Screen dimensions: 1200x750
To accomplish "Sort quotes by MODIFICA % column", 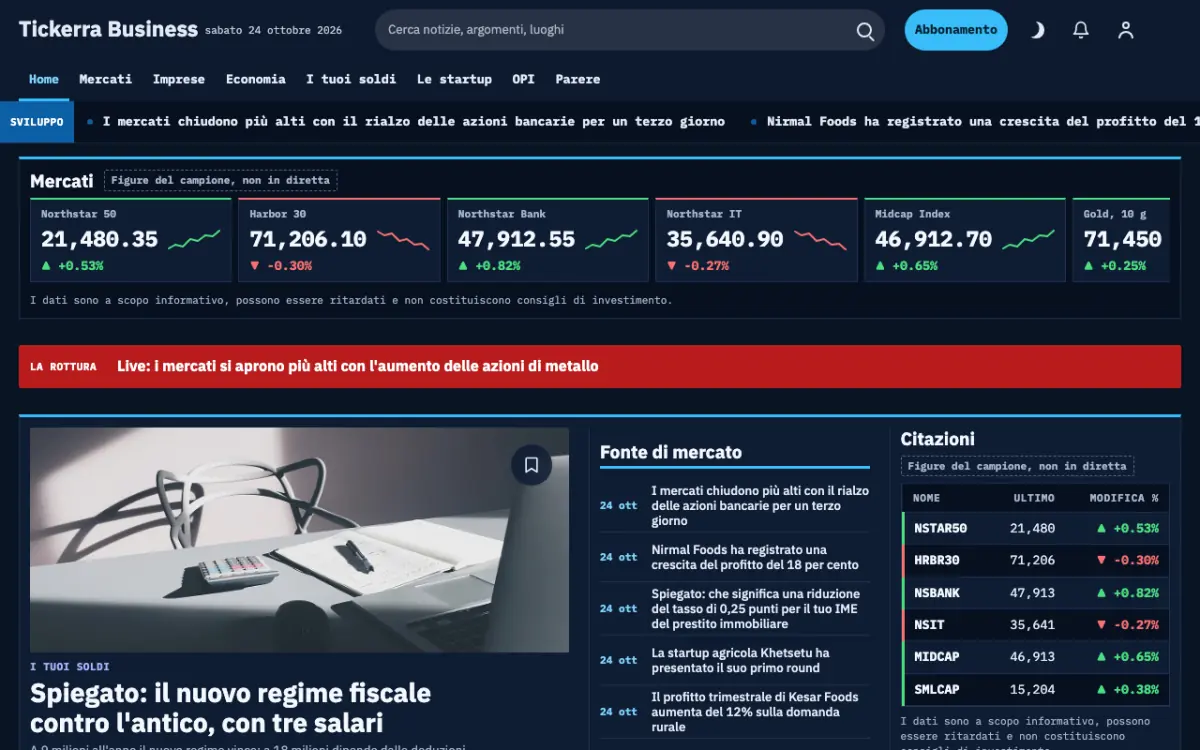I will click(1124, 498).
